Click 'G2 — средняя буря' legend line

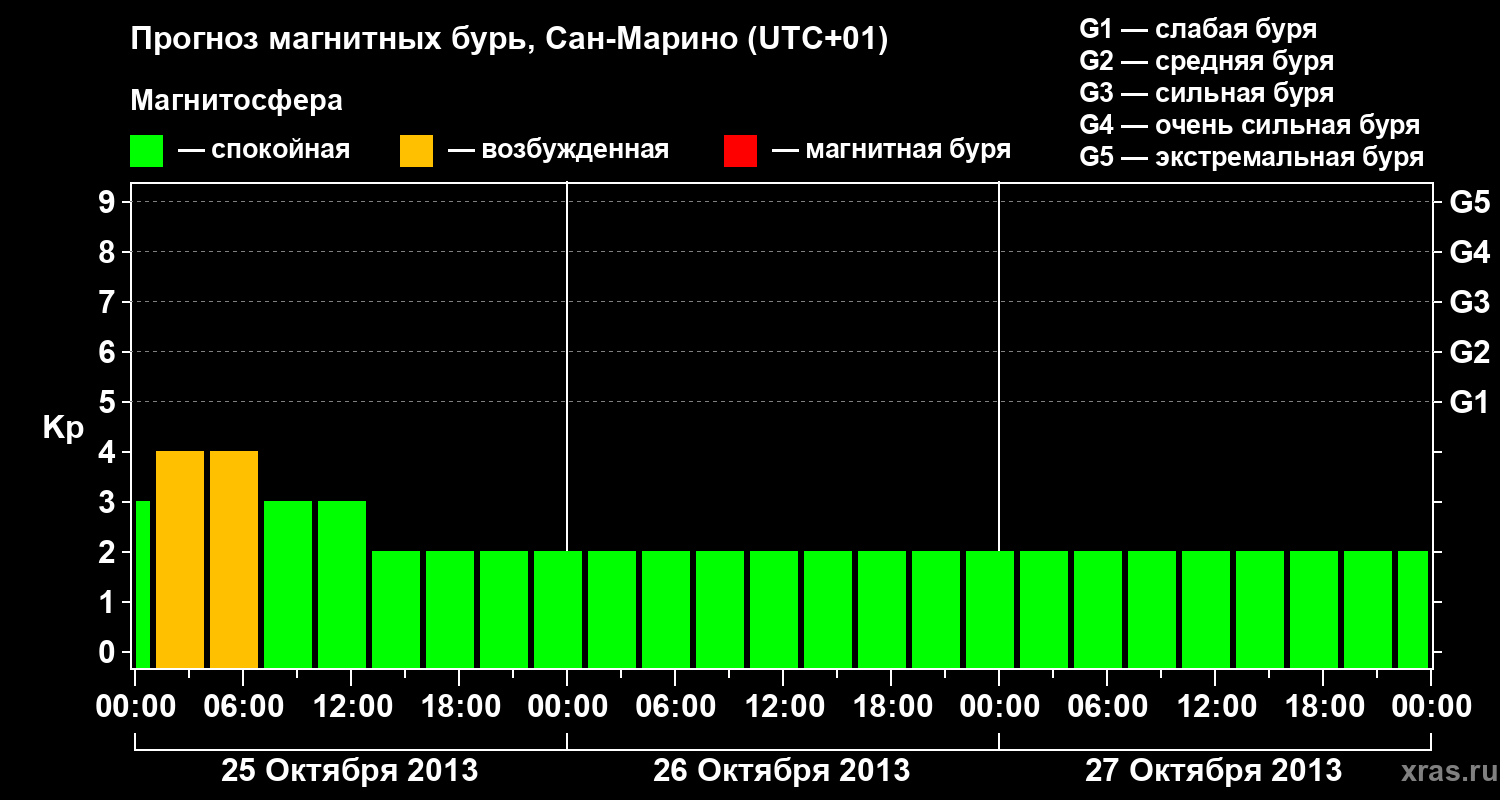(x=1207, y=61)
